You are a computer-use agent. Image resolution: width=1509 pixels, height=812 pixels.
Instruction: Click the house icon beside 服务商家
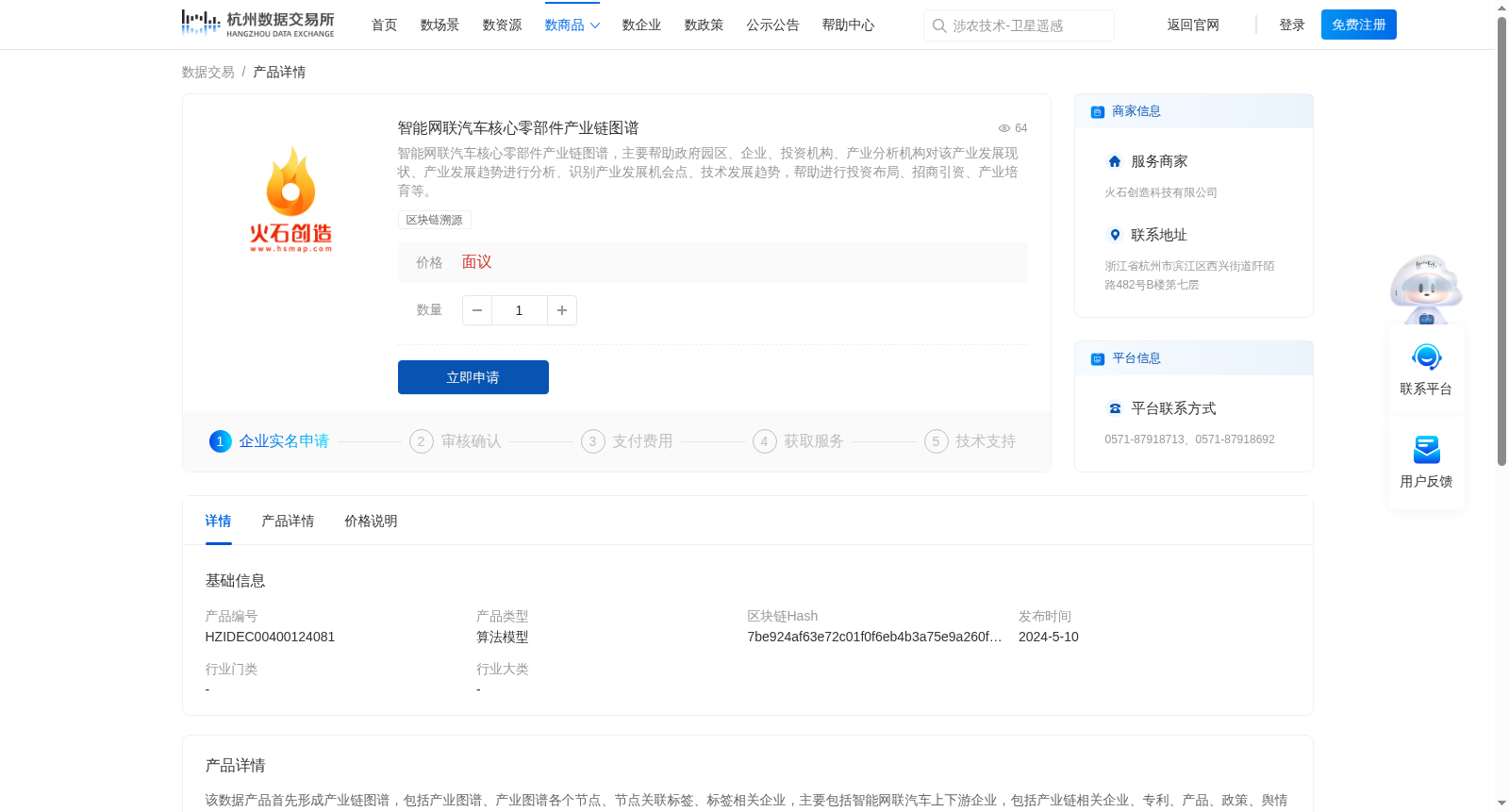[1115, 161]
